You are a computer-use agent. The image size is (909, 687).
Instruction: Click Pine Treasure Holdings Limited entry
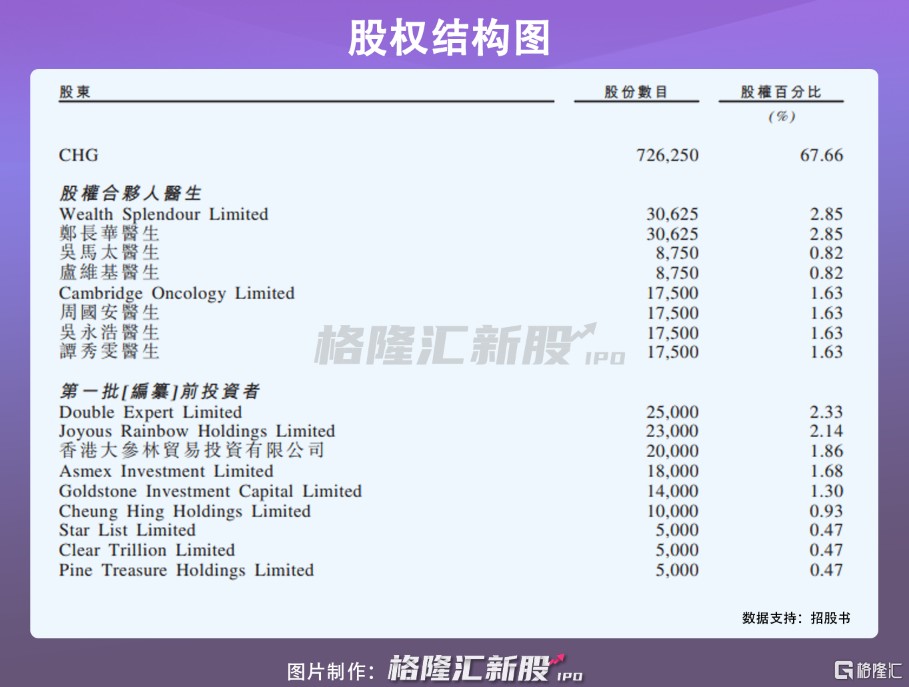186,570
